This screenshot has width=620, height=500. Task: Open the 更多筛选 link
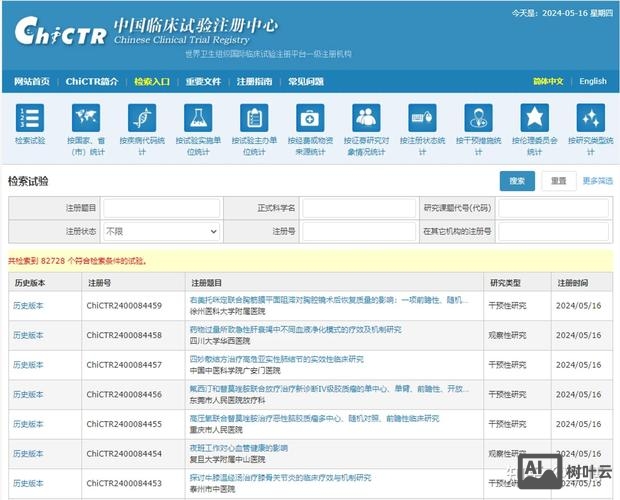coord(597,181)
